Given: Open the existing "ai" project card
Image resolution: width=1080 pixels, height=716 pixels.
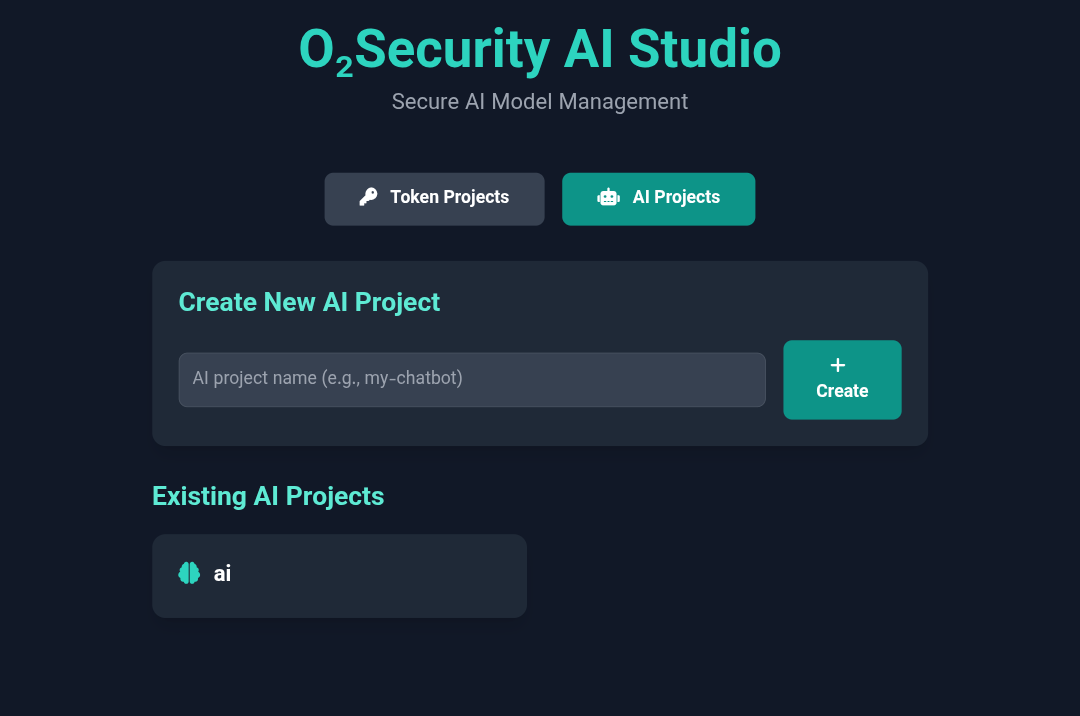Looking at the screenshot, I should 339,576.
